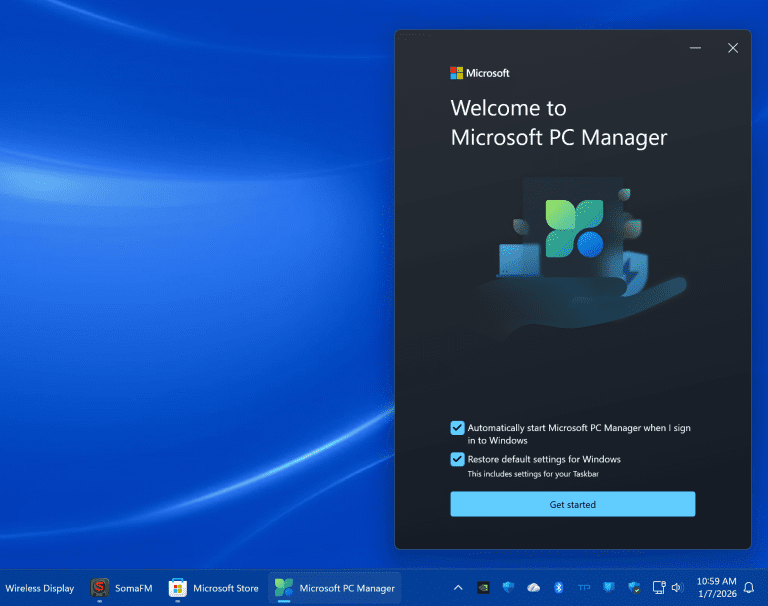Expand hidden system tray icons chevron
The width and height of the screenshot is (768, 606).
pos(458,588)
